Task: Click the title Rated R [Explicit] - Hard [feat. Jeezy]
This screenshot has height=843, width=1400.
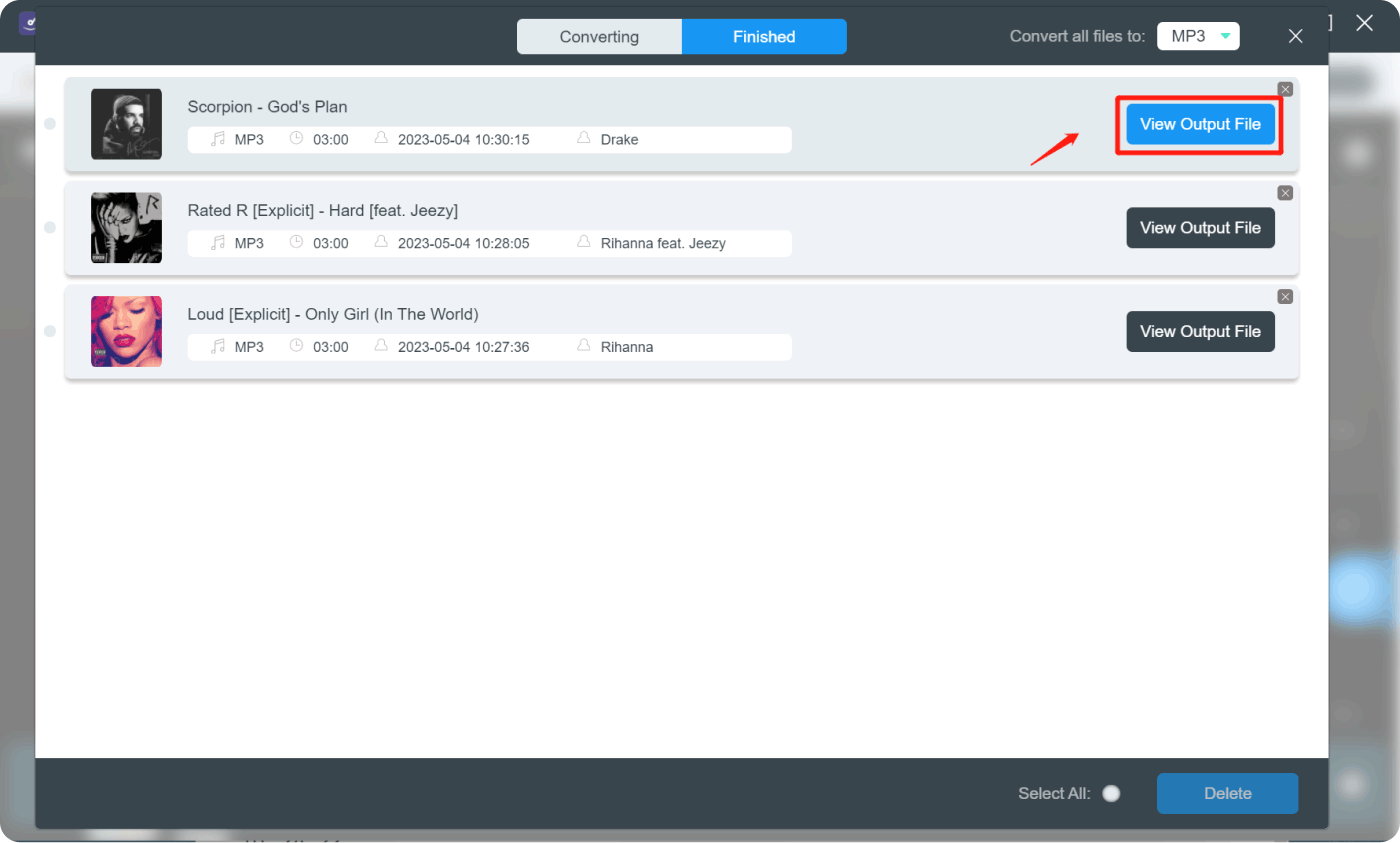Action: [x=323, y=211]
